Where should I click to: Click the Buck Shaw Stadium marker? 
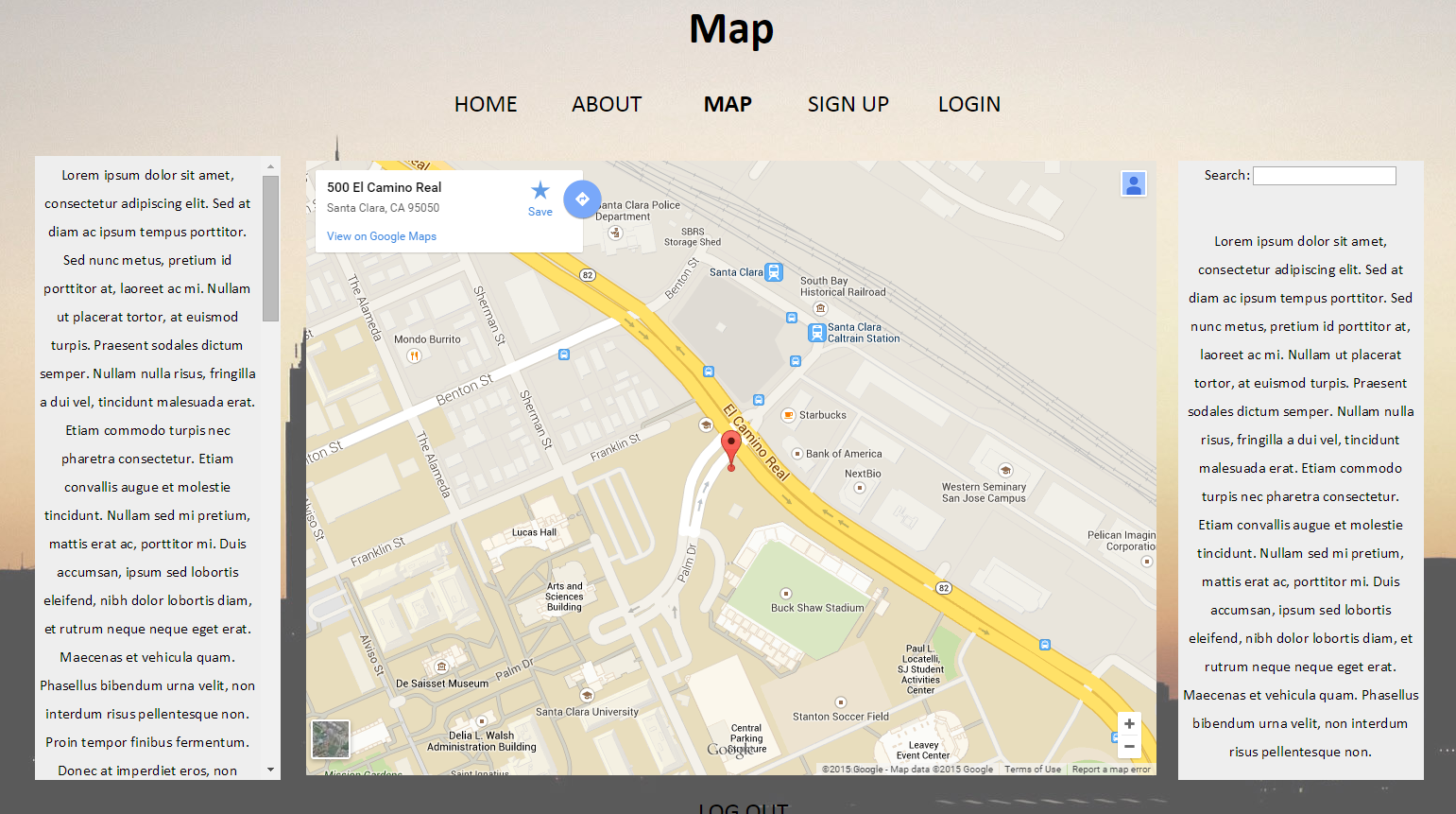pos(785,594)
